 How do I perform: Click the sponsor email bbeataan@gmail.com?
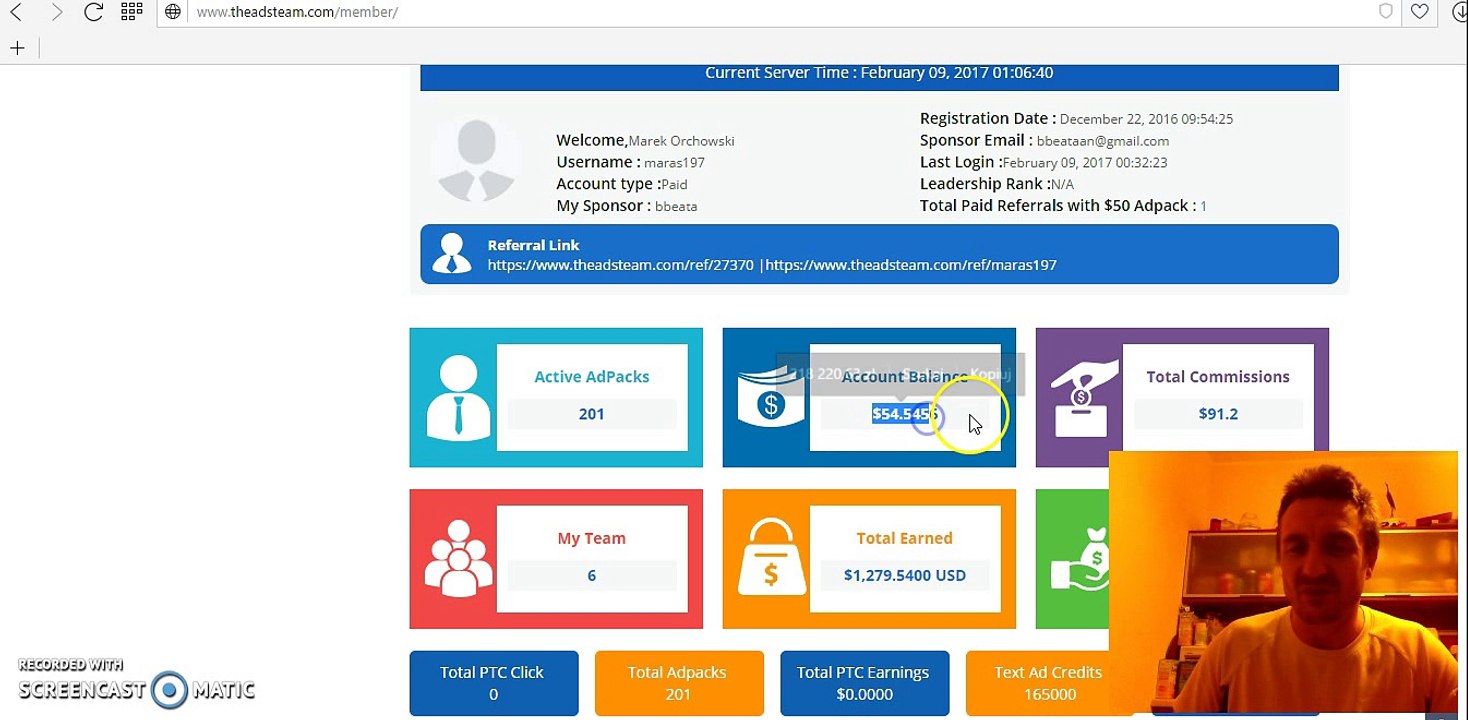pyautogui.click(x=1103, y=141)
